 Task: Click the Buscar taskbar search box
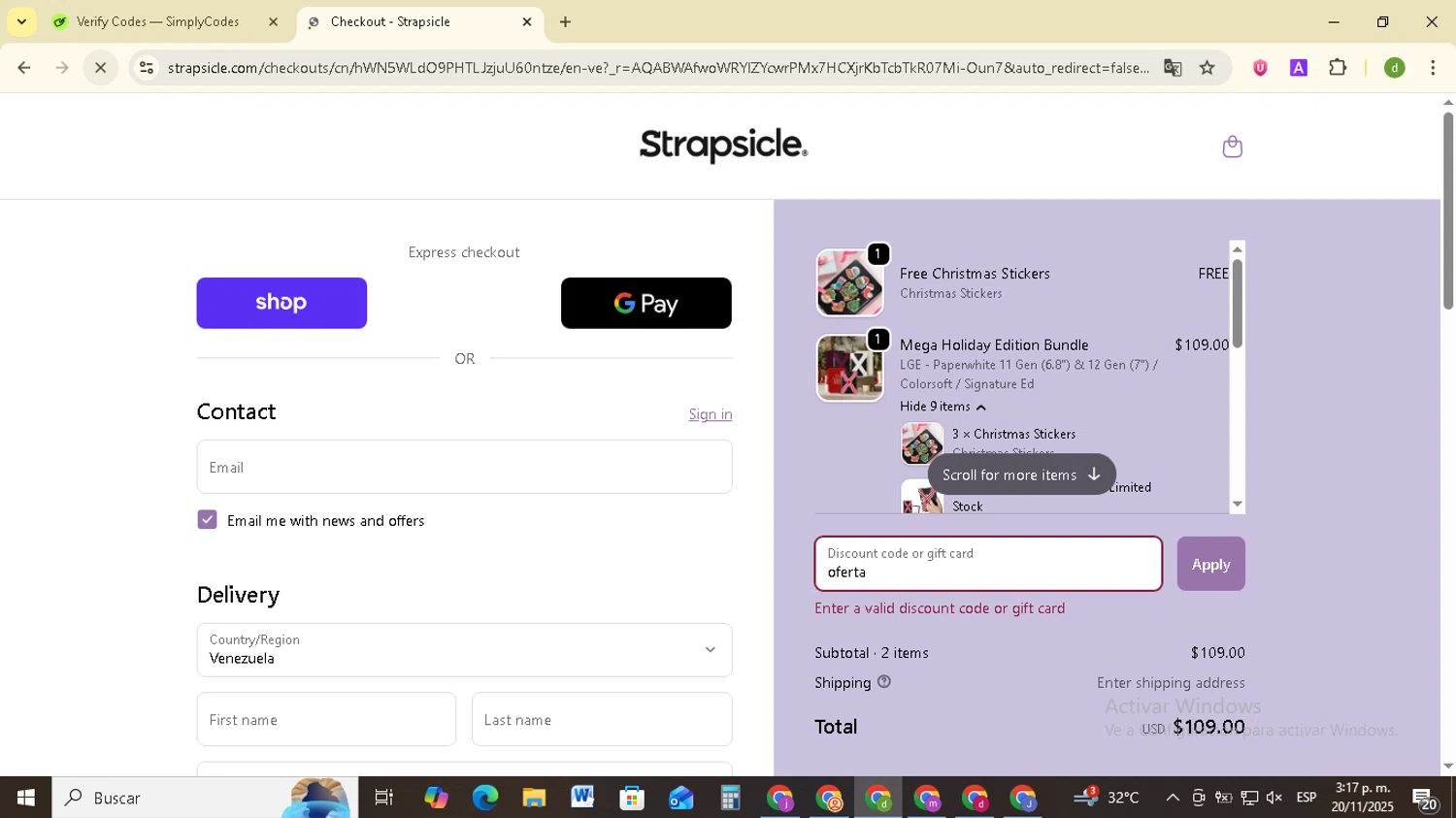204,798
